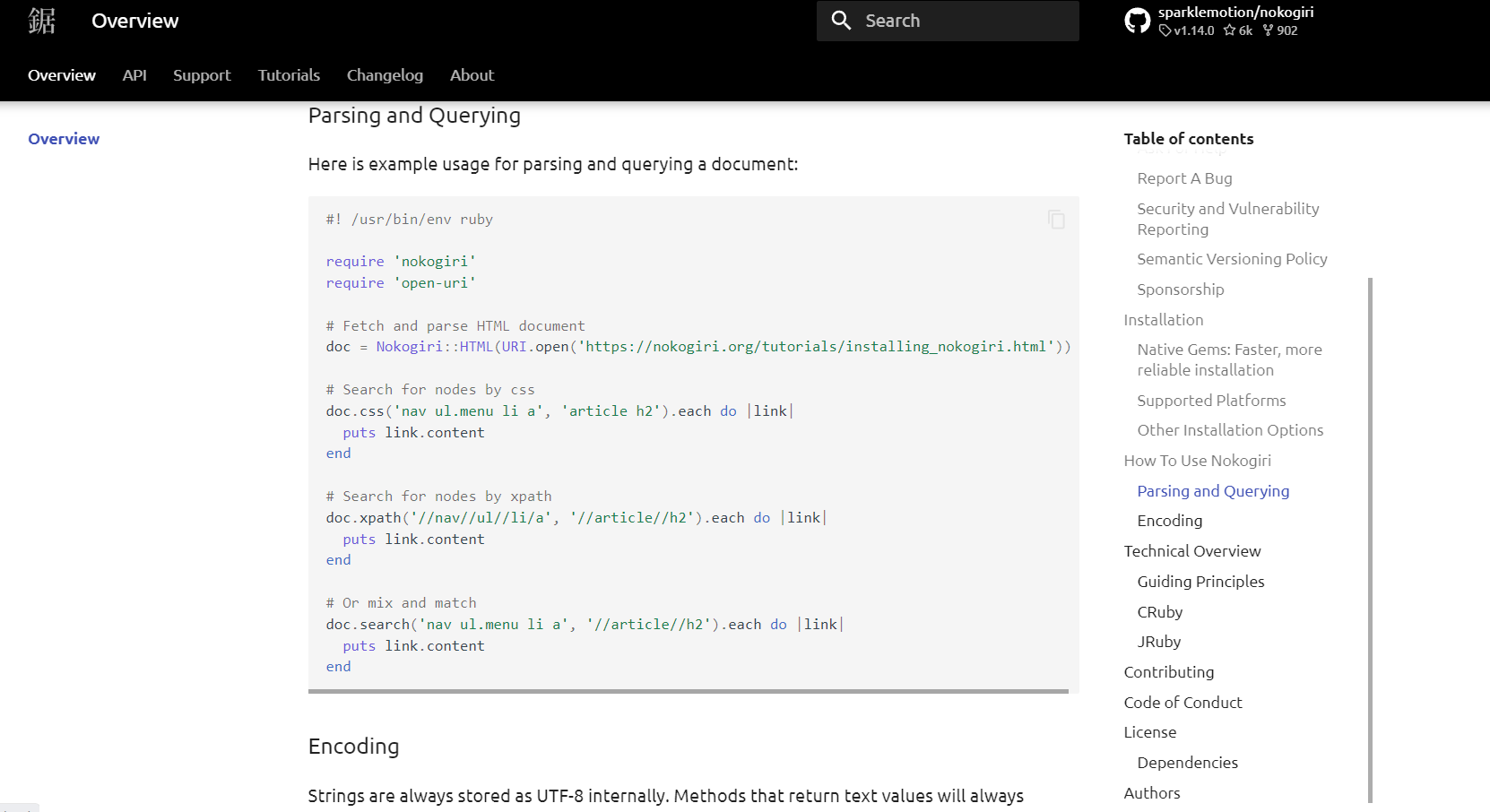Jump to How To Use Nokogiri
The image size is (1490, 812).
click(x=1198, y=461)
